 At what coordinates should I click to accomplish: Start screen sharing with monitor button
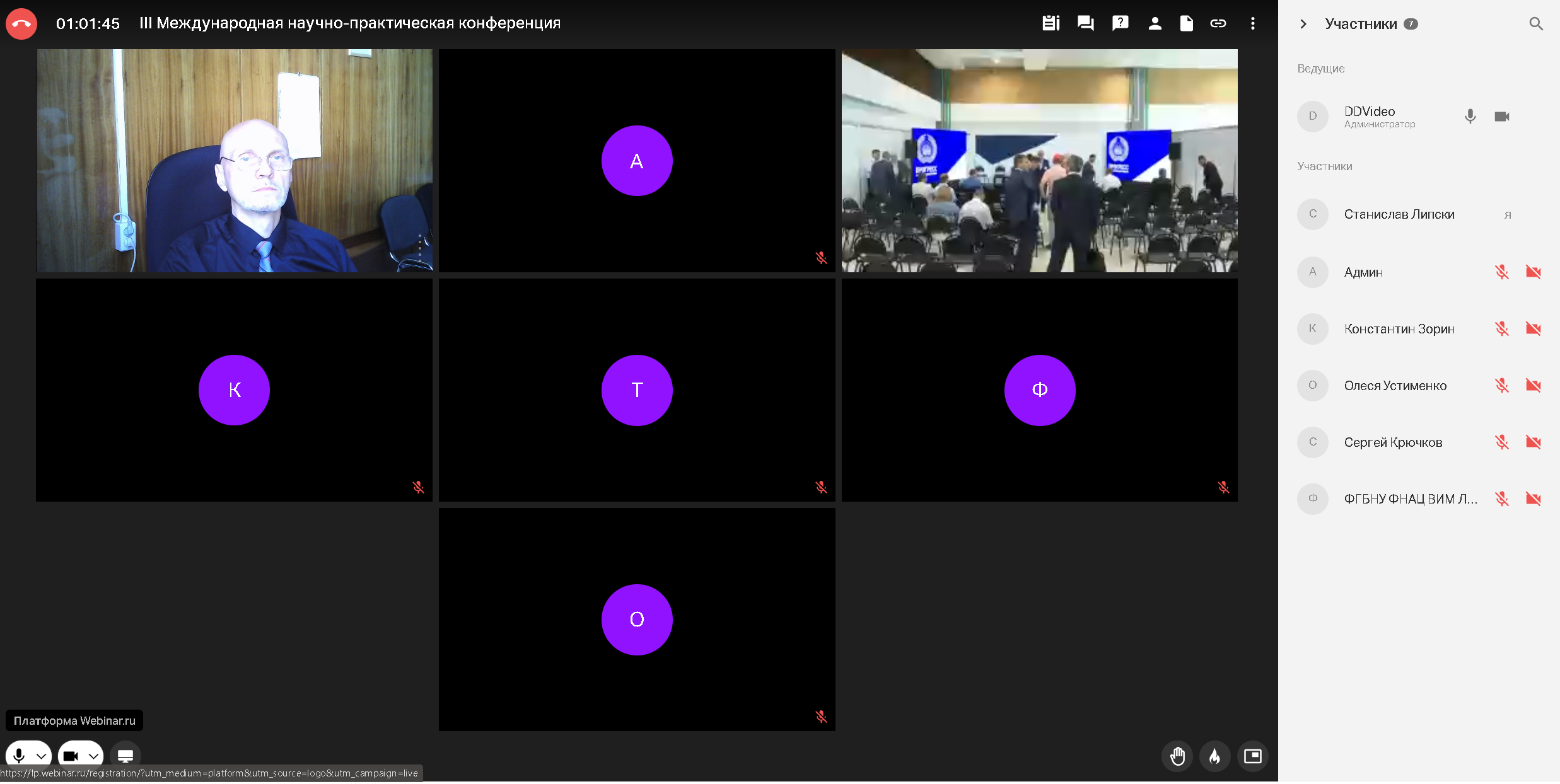125,755
